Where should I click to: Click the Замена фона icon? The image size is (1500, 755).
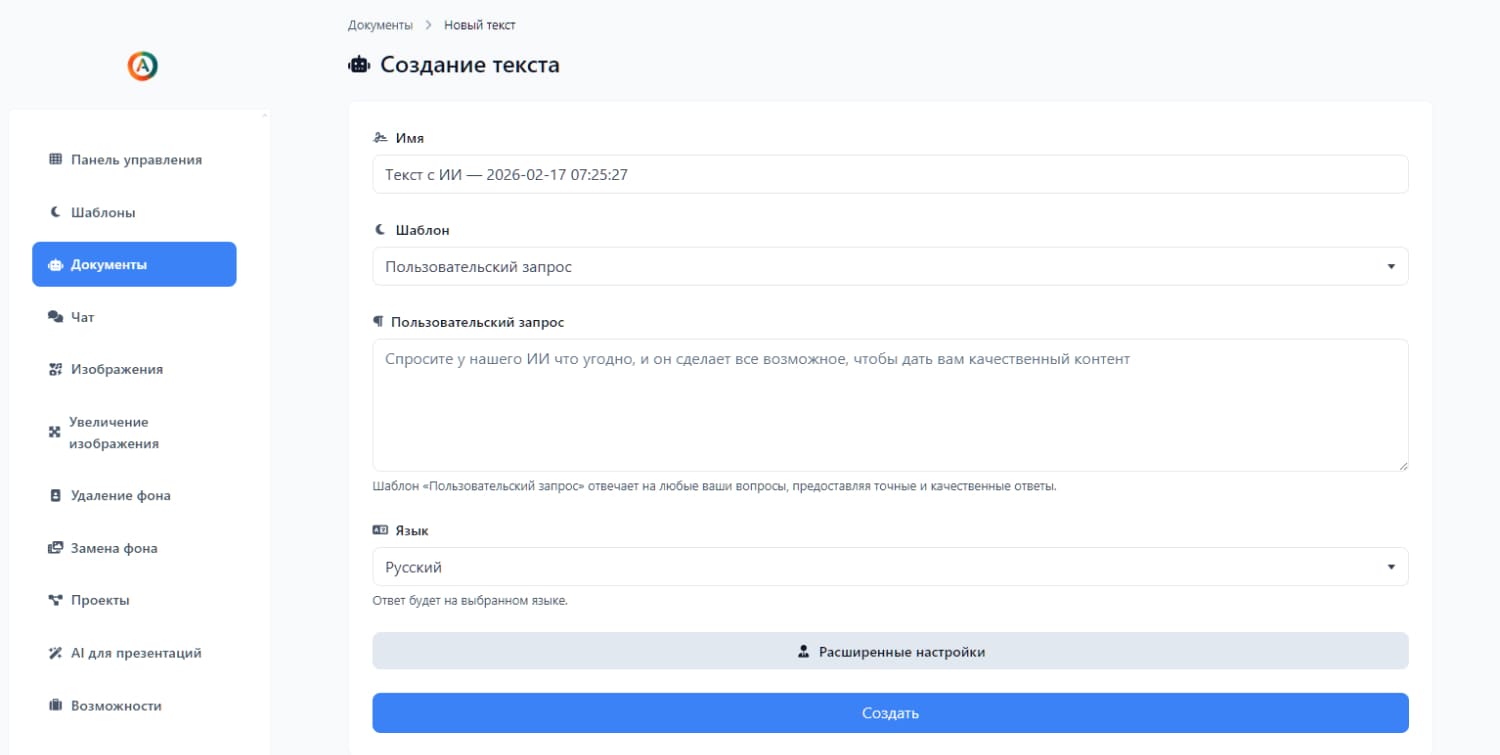click(56, 548)
